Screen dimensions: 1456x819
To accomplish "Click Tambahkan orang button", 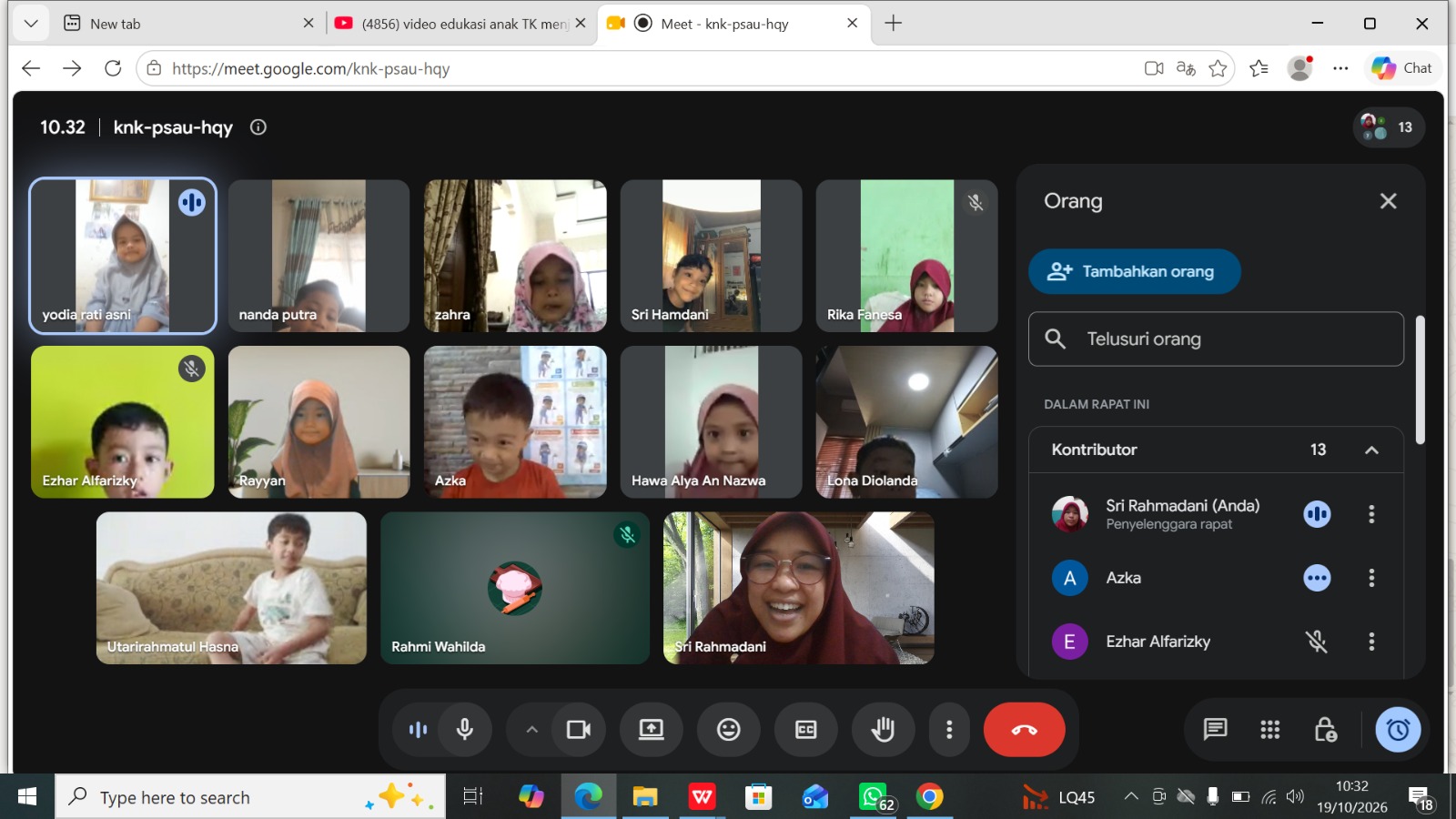I will point(1135,271).
